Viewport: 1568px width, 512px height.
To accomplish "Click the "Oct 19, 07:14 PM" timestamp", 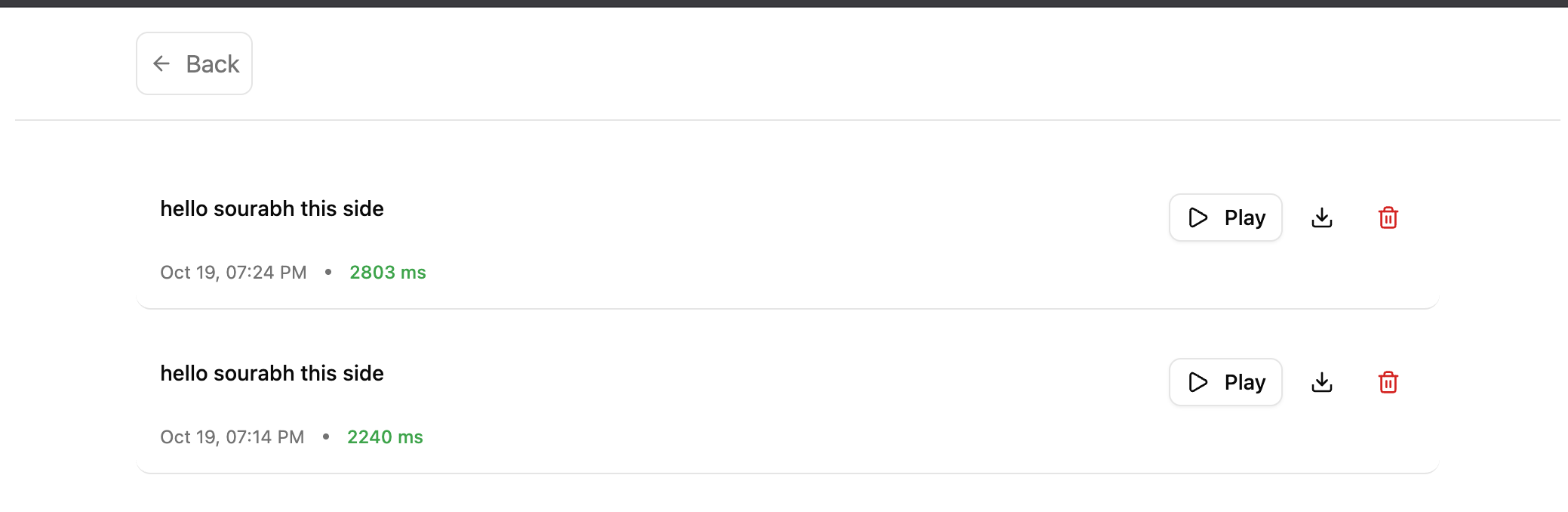I will [x=232, y=437].
